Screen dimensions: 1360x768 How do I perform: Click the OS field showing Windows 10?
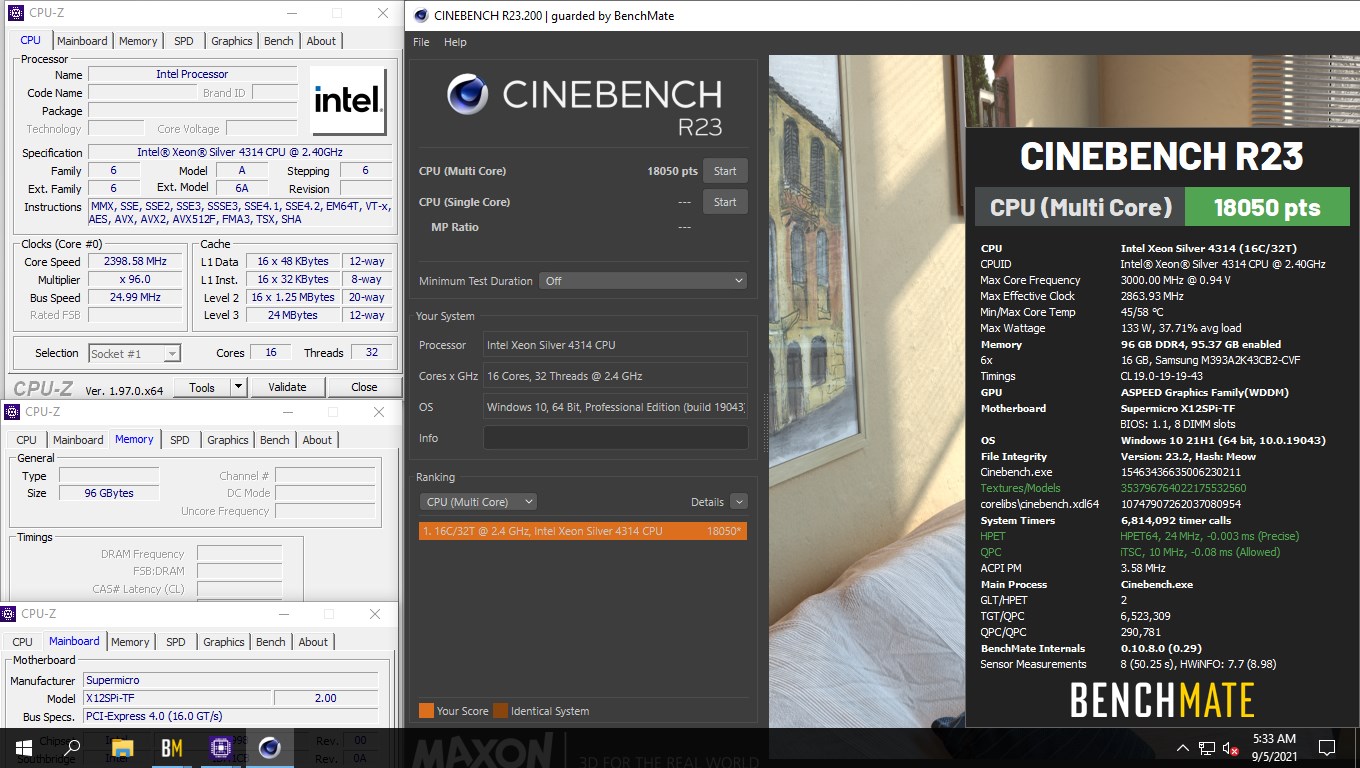[615, 407]
